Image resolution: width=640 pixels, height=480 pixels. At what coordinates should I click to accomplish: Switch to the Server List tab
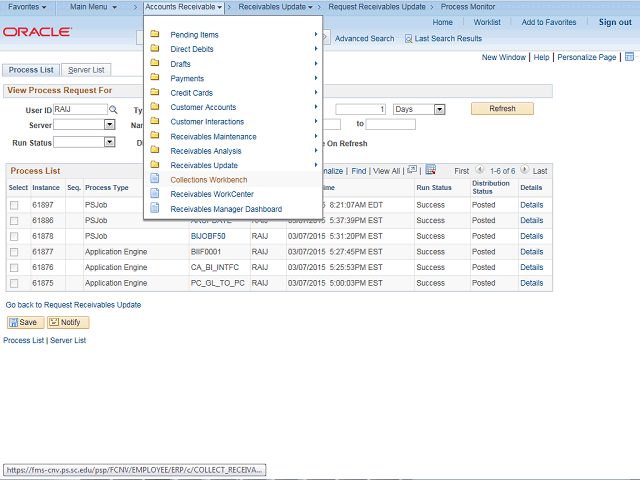click(x=87, y=70)
